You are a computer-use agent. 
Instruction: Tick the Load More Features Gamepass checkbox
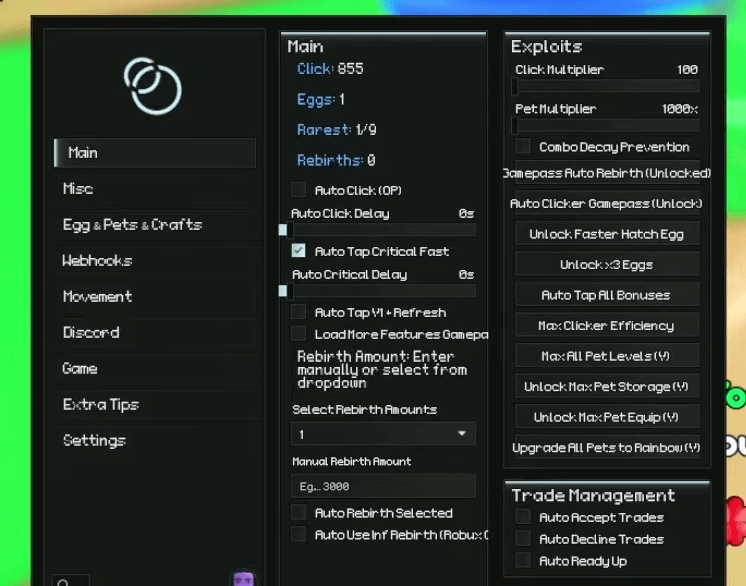[x=298, y=334]
